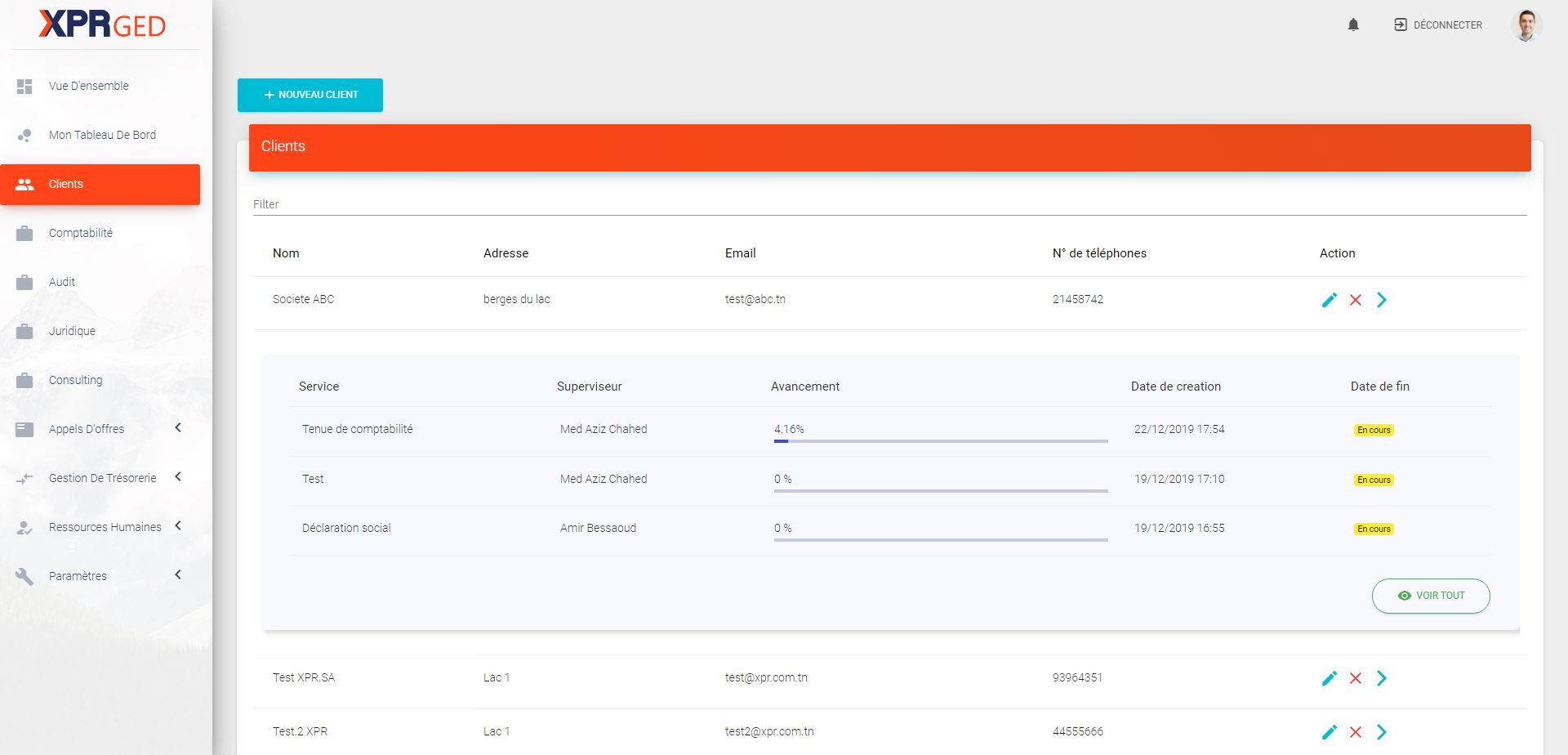Edit Test XPR.SA with pencil icon
1568x755 pixels.
click(1330, 678)
